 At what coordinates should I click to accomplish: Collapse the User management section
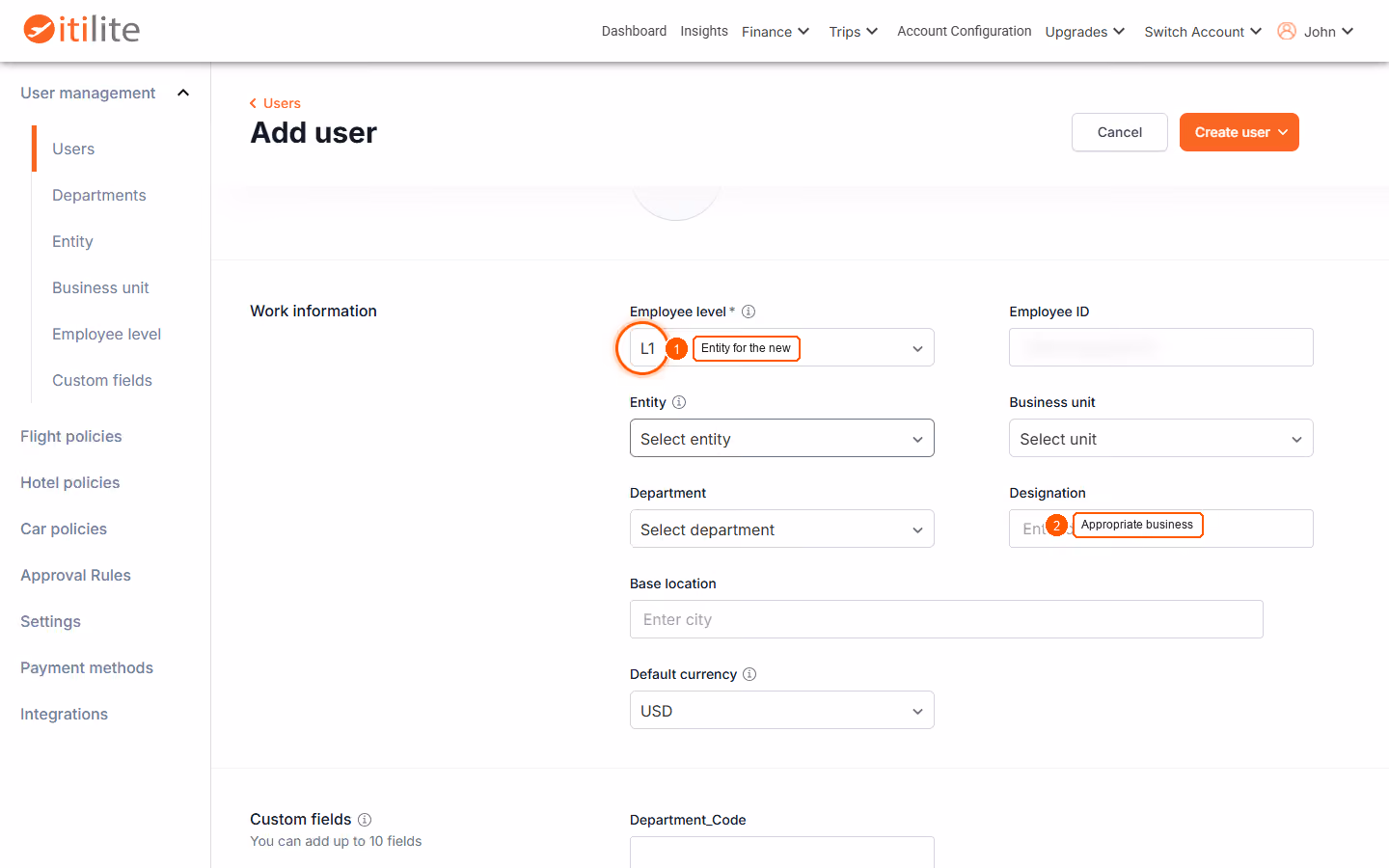point(183,93)
